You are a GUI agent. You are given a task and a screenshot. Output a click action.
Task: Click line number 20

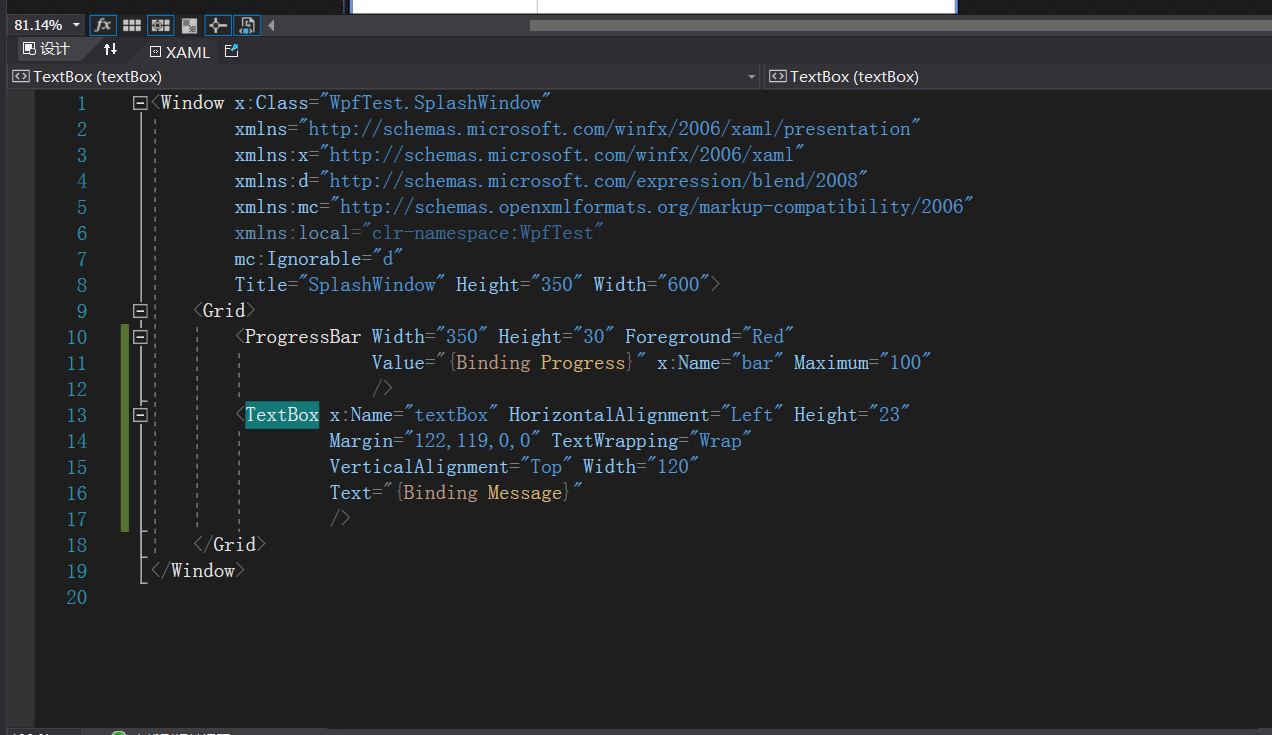coord(76,597)
